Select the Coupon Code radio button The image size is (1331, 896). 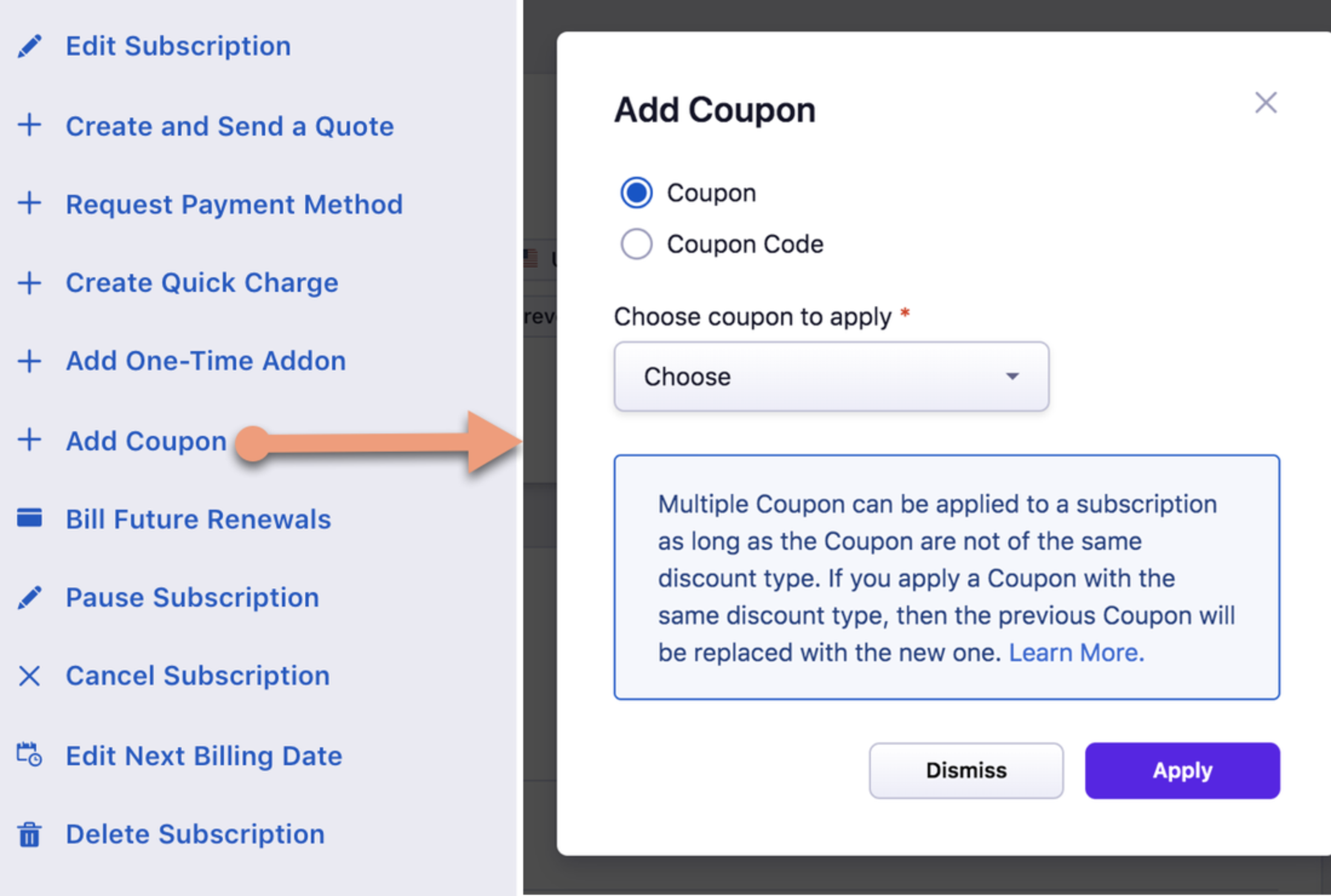pyautogui.click(x=636, y=244)
